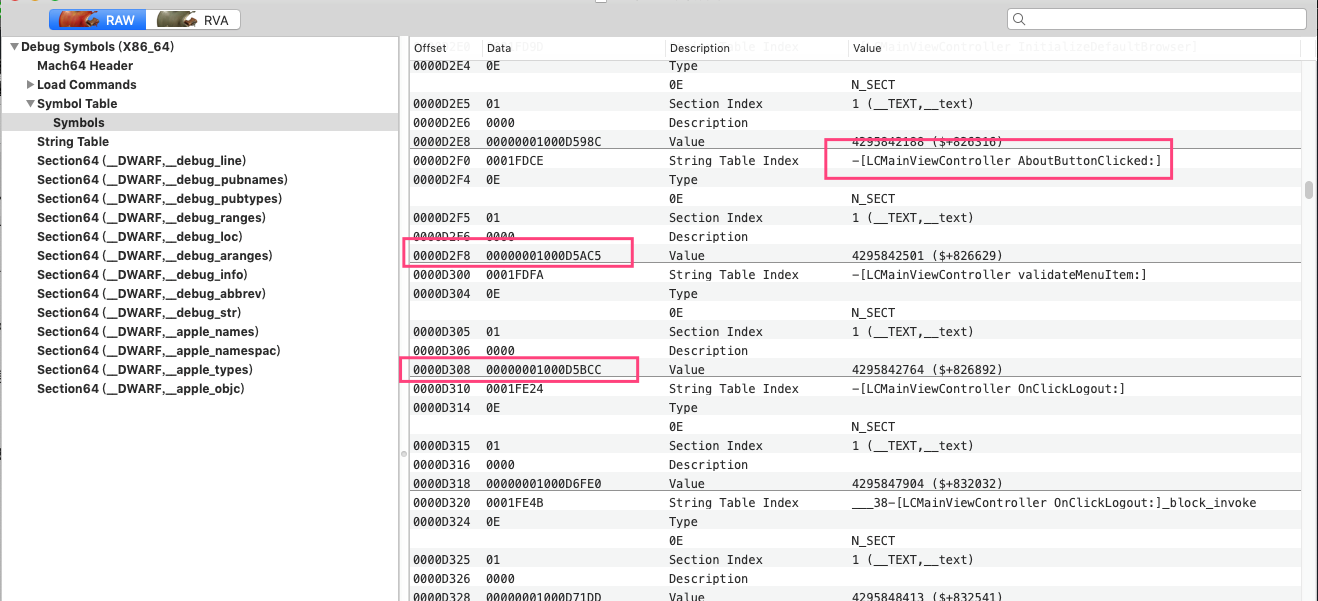
Task: Open Section64 (__DWARF,__apple_objc)
Action: tap(141, 389)
